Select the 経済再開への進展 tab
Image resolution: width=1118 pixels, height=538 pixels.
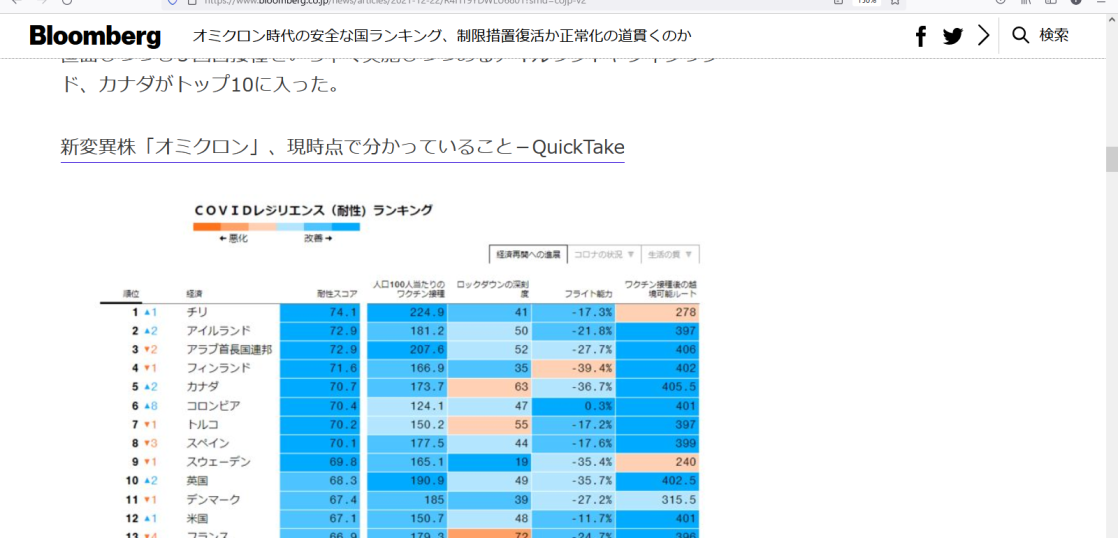click(529, 254)
